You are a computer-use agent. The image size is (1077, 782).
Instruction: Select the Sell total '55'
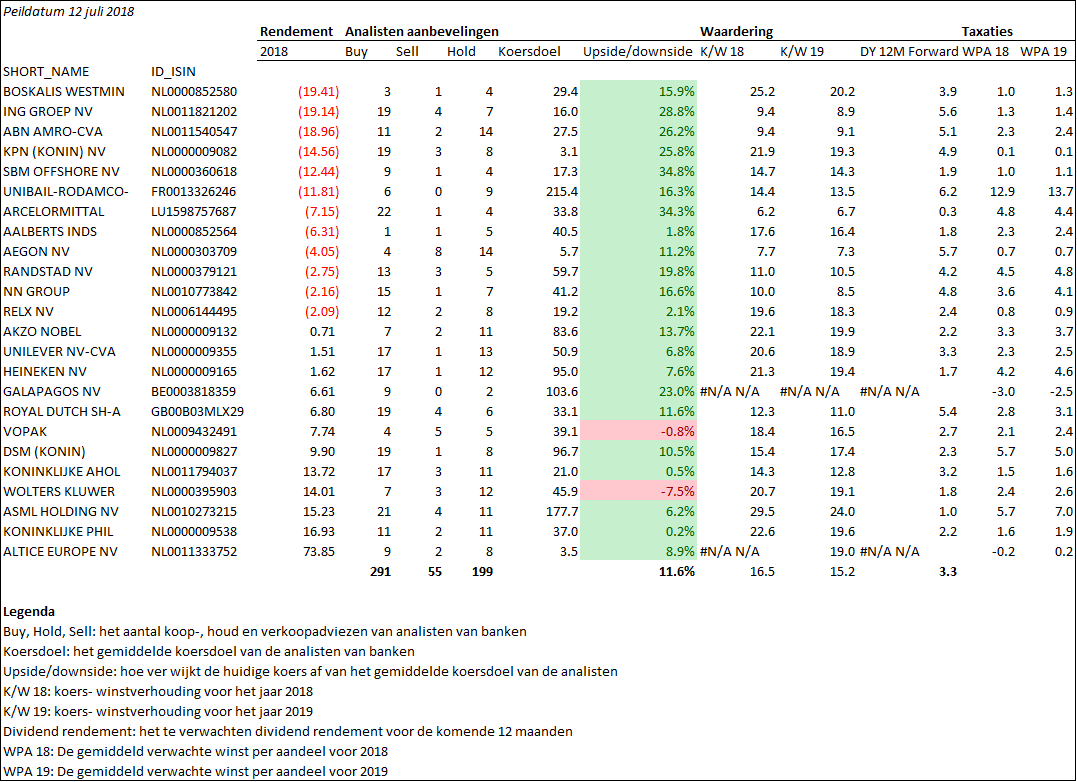coord(434,571)
